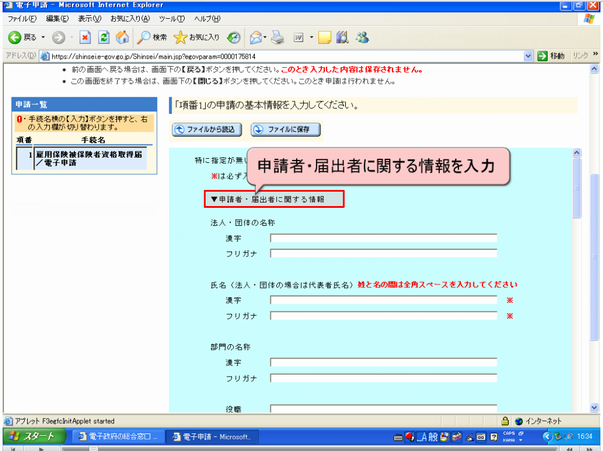Click the taskbar clock showing 16:34
The image size is (603, 451).
[x=584, y=436]
